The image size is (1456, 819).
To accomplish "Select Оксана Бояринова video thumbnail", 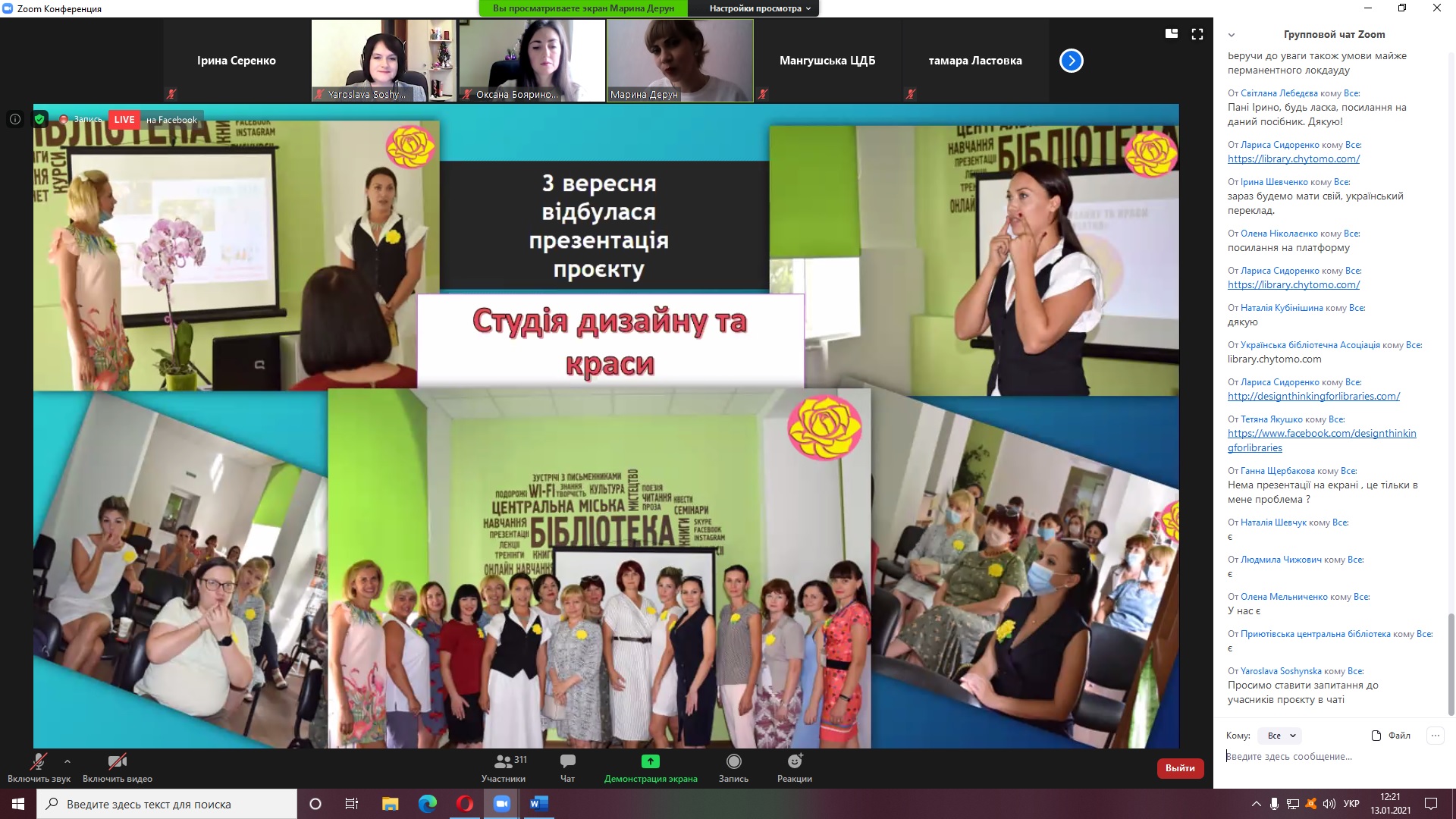I will [x=532, y=61].
